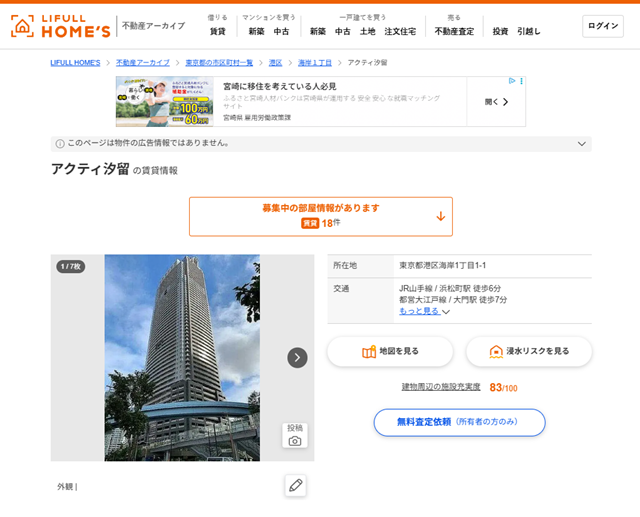
Task: View 浸水リスクを見る flood risk
Action: tap(528, 351)
